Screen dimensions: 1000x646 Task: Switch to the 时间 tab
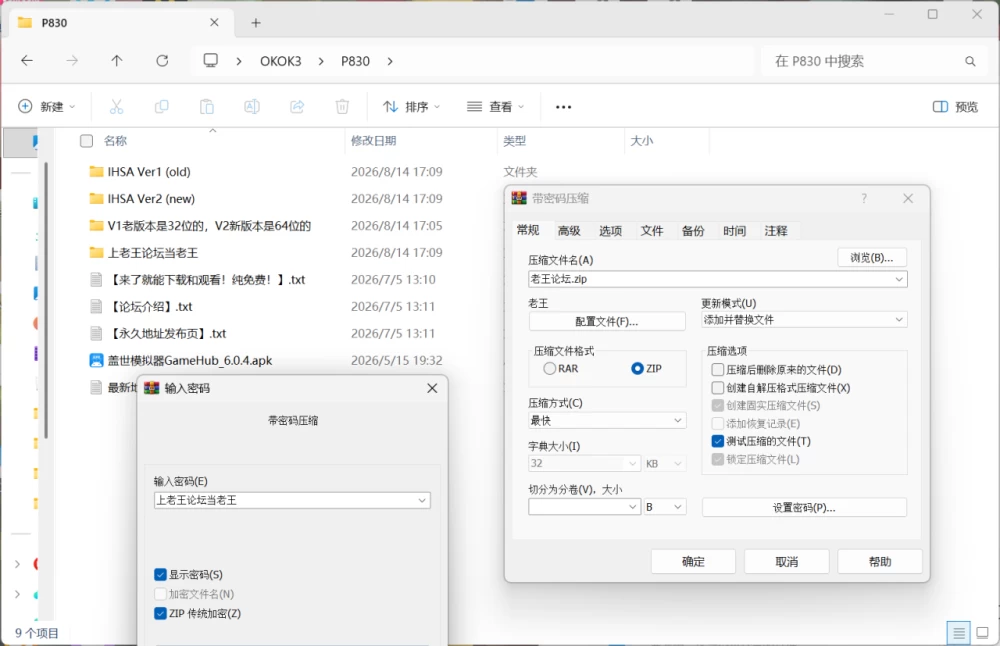735,231
